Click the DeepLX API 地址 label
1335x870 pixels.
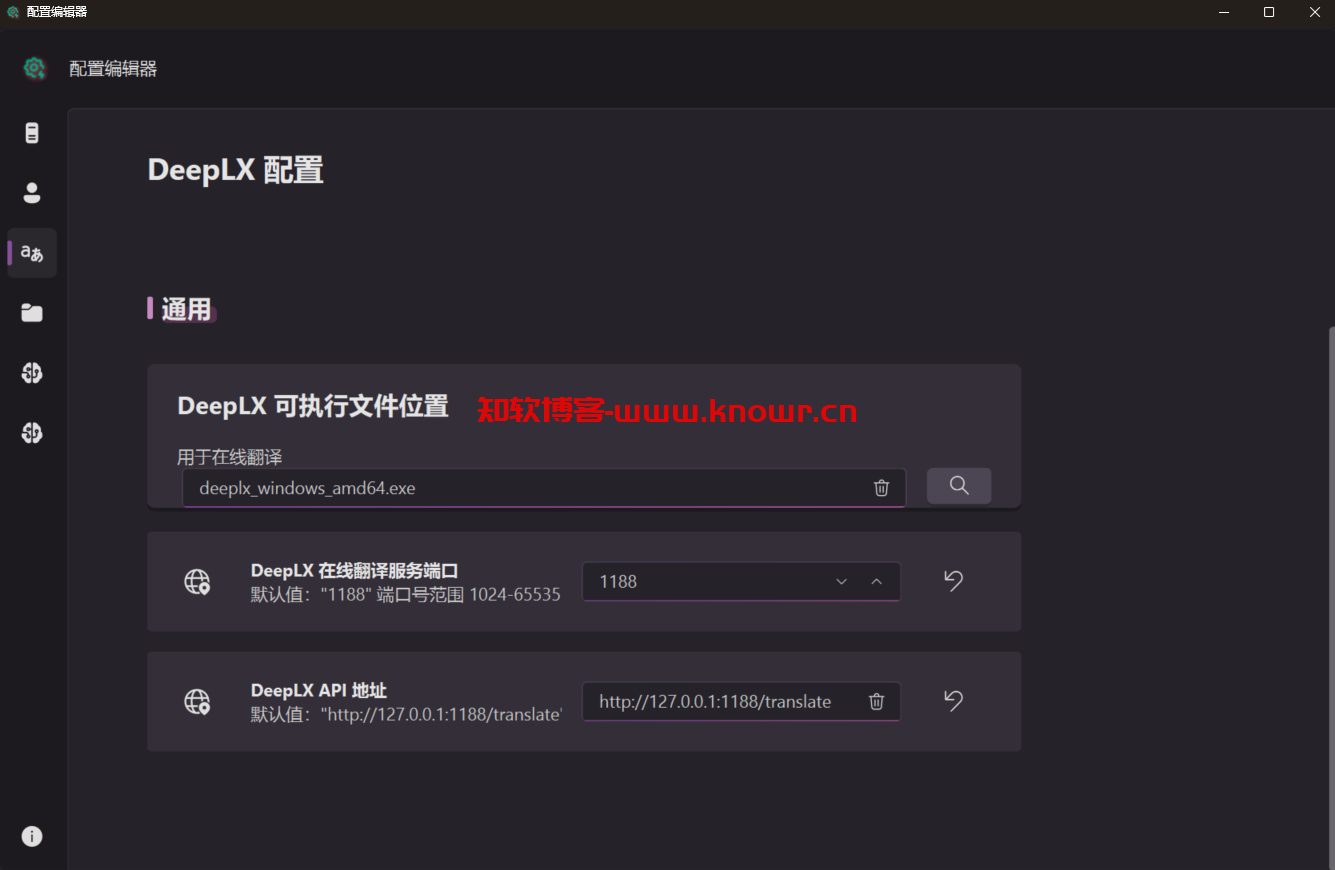click(x=319, y=691)
